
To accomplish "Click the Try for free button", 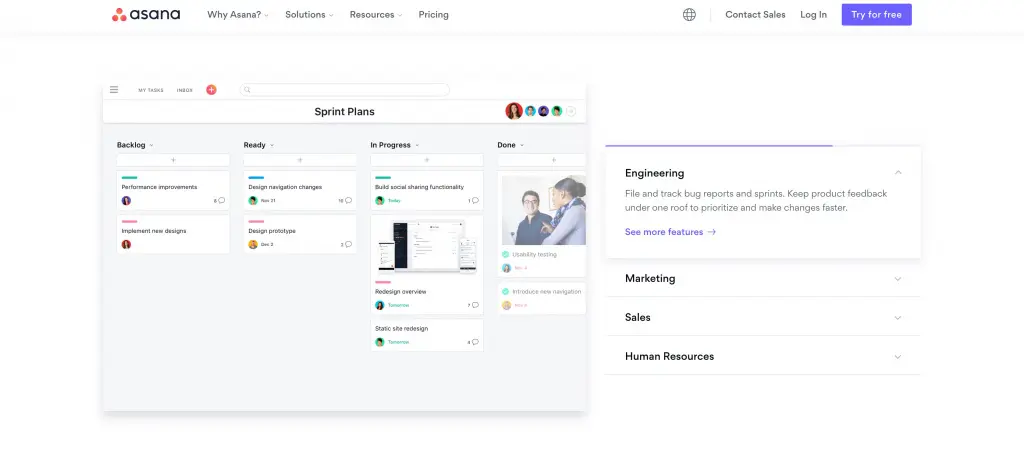I will [x=876, y=14].
